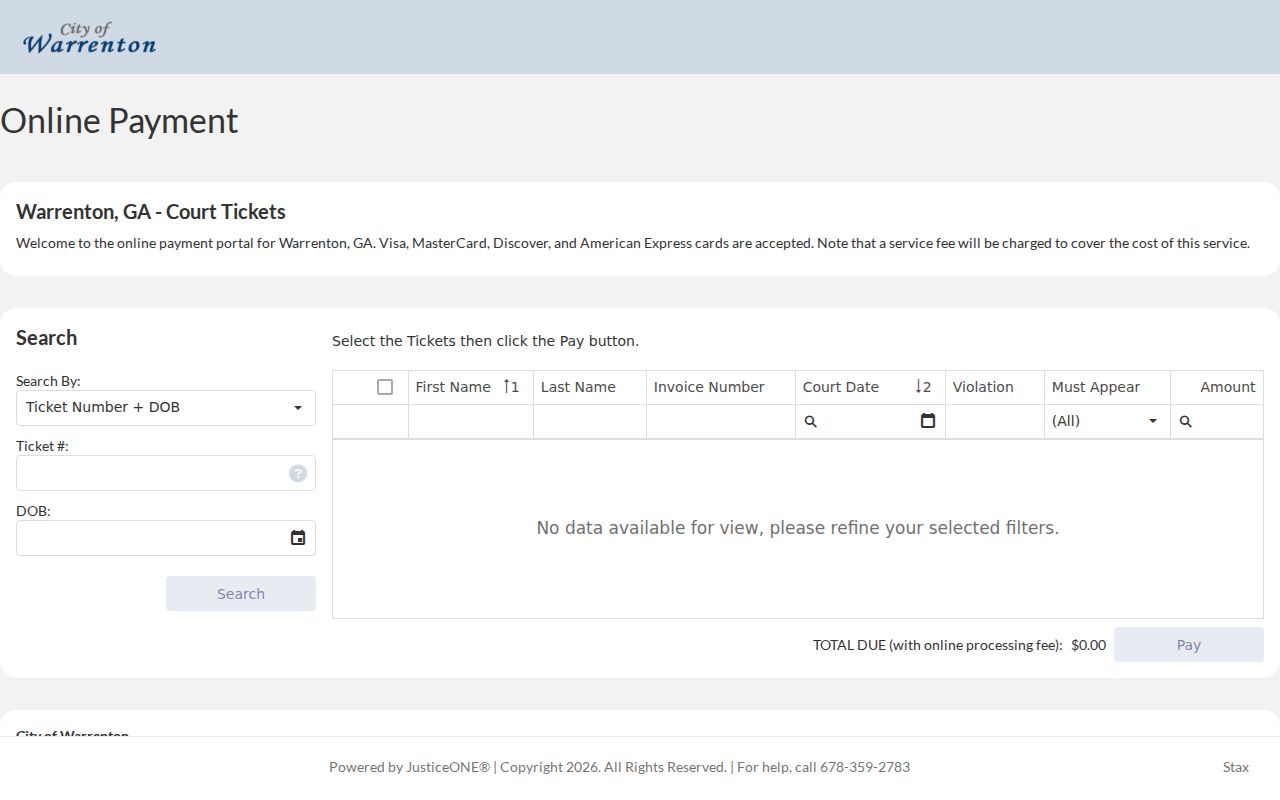Click the Court Date filter magnifier icon

point(811,422)
